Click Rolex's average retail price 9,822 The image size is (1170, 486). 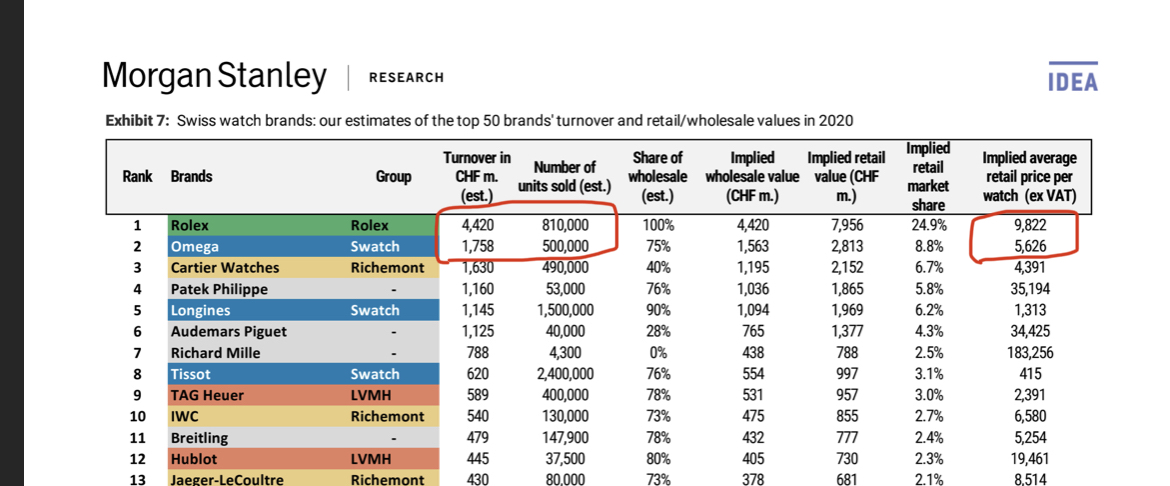[1030, 225]
